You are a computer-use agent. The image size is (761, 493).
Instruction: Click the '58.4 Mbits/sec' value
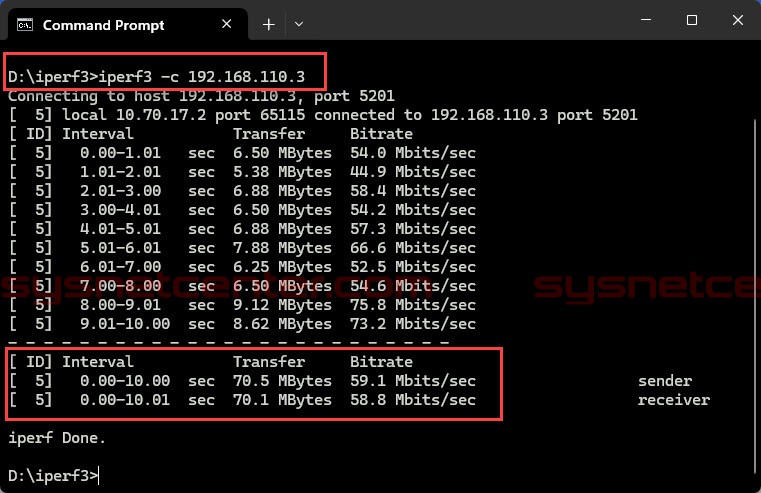point(413,190)
